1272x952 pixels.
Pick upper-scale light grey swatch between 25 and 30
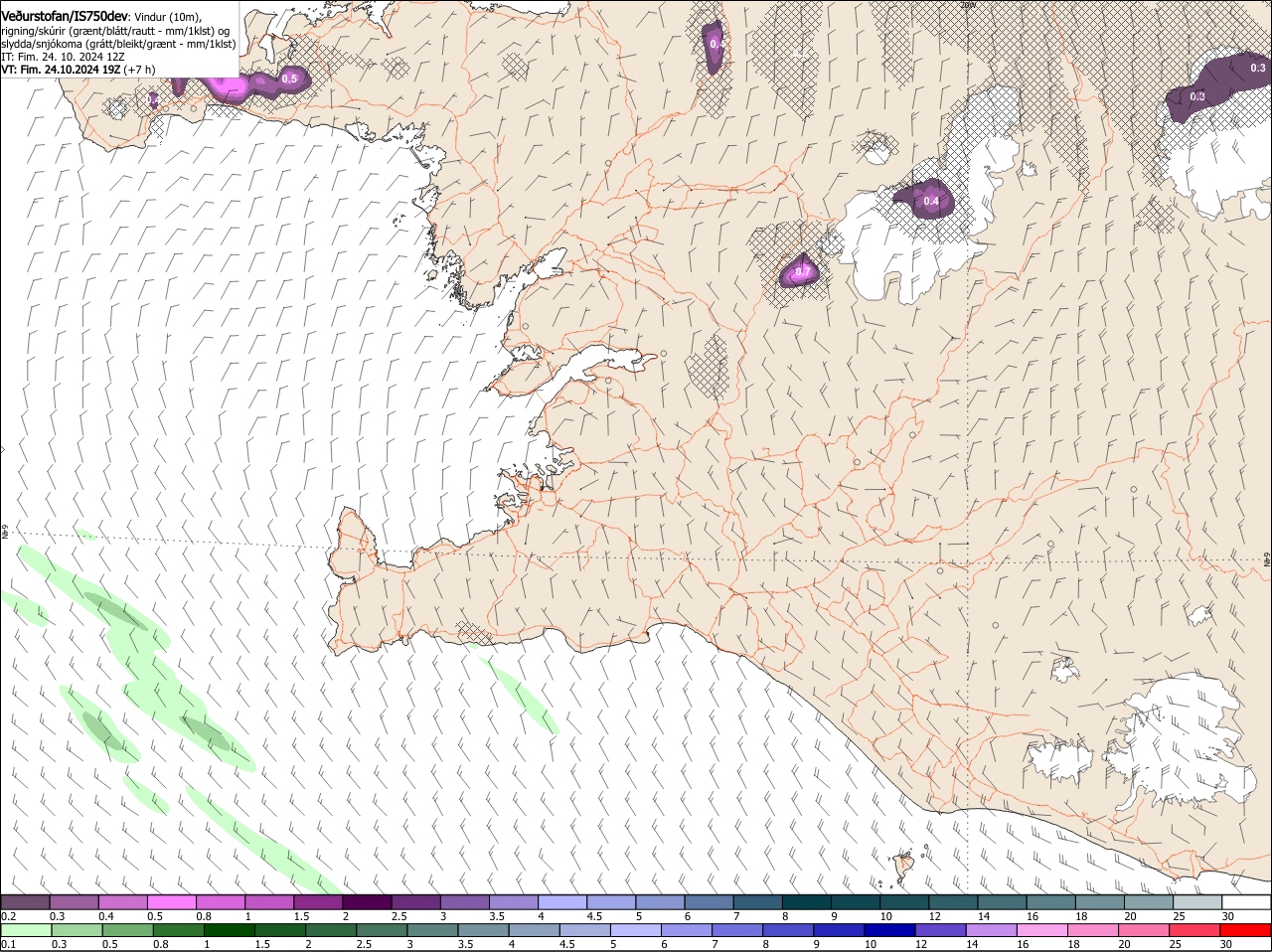tap(1198, 902)
